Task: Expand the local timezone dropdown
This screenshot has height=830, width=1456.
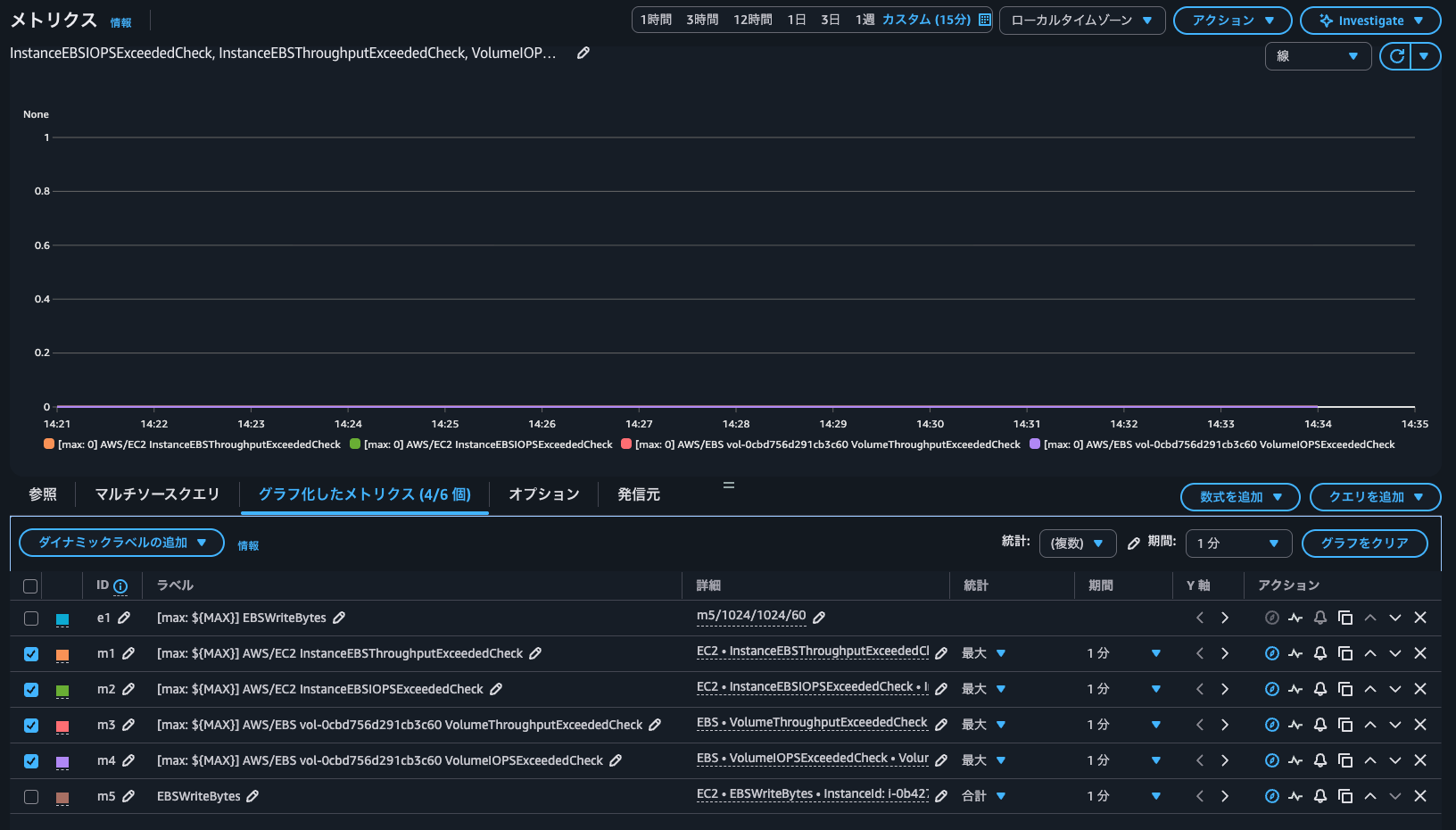Action: [x=1081, y=21]
